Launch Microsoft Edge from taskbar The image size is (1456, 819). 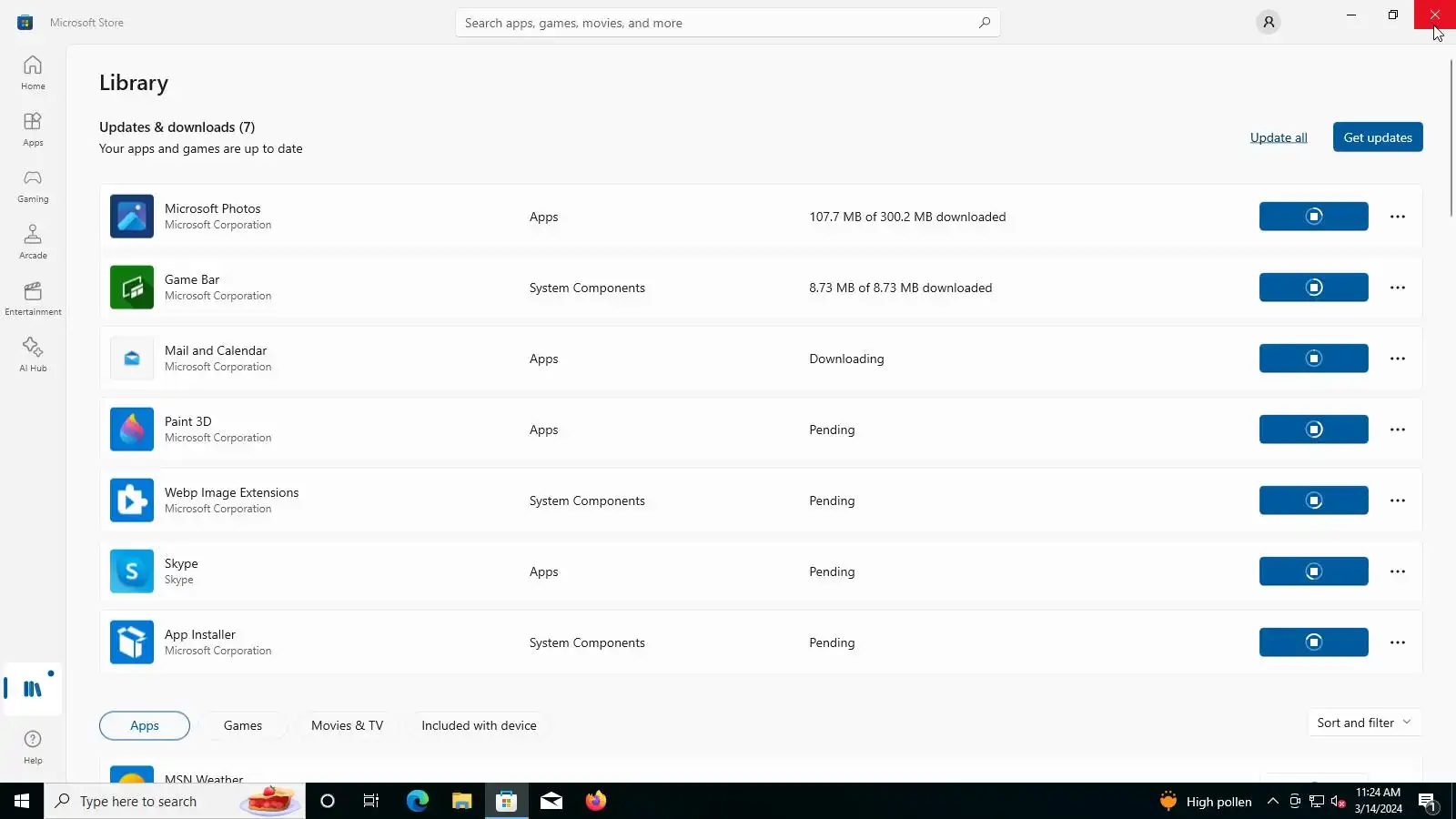pos(417,801)
